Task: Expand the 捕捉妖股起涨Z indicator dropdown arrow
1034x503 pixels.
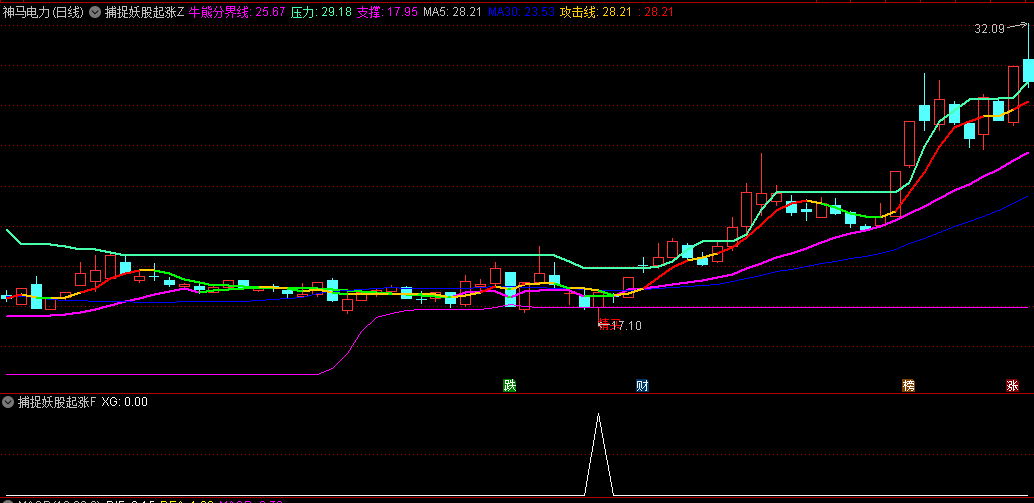Action: (x=95, y=12)
